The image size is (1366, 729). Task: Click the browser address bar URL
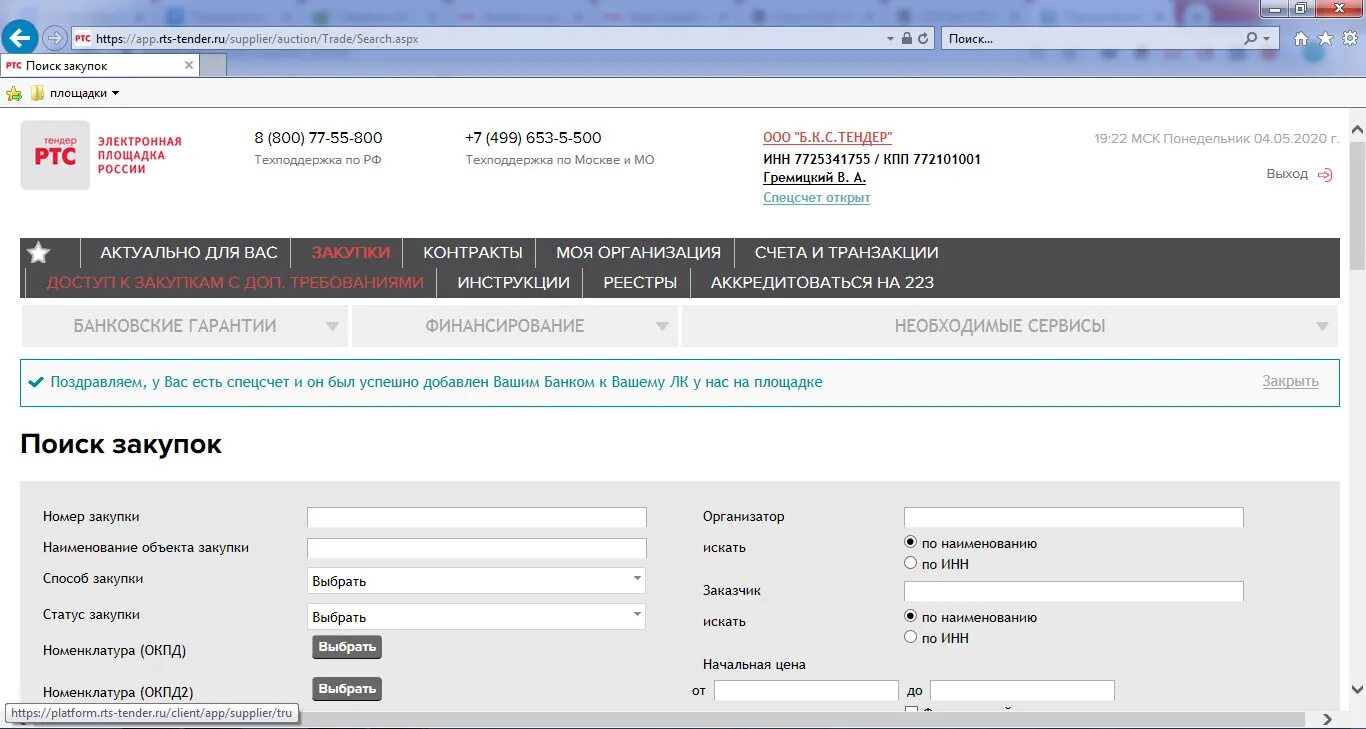click(257, 39)
